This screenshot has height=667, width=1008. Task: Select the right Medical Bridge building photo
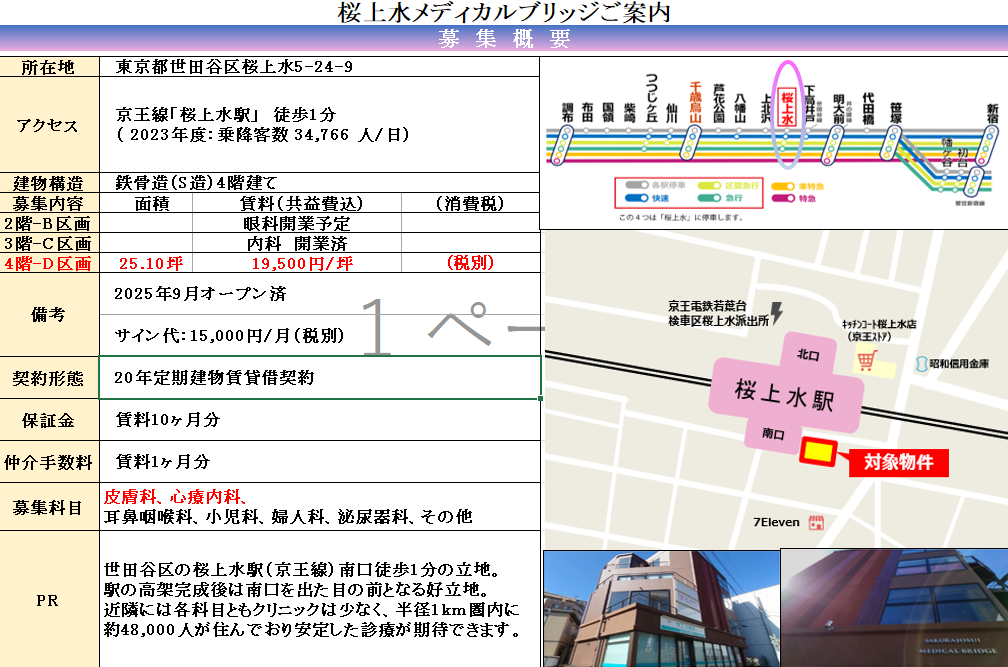tap(893, 608)
